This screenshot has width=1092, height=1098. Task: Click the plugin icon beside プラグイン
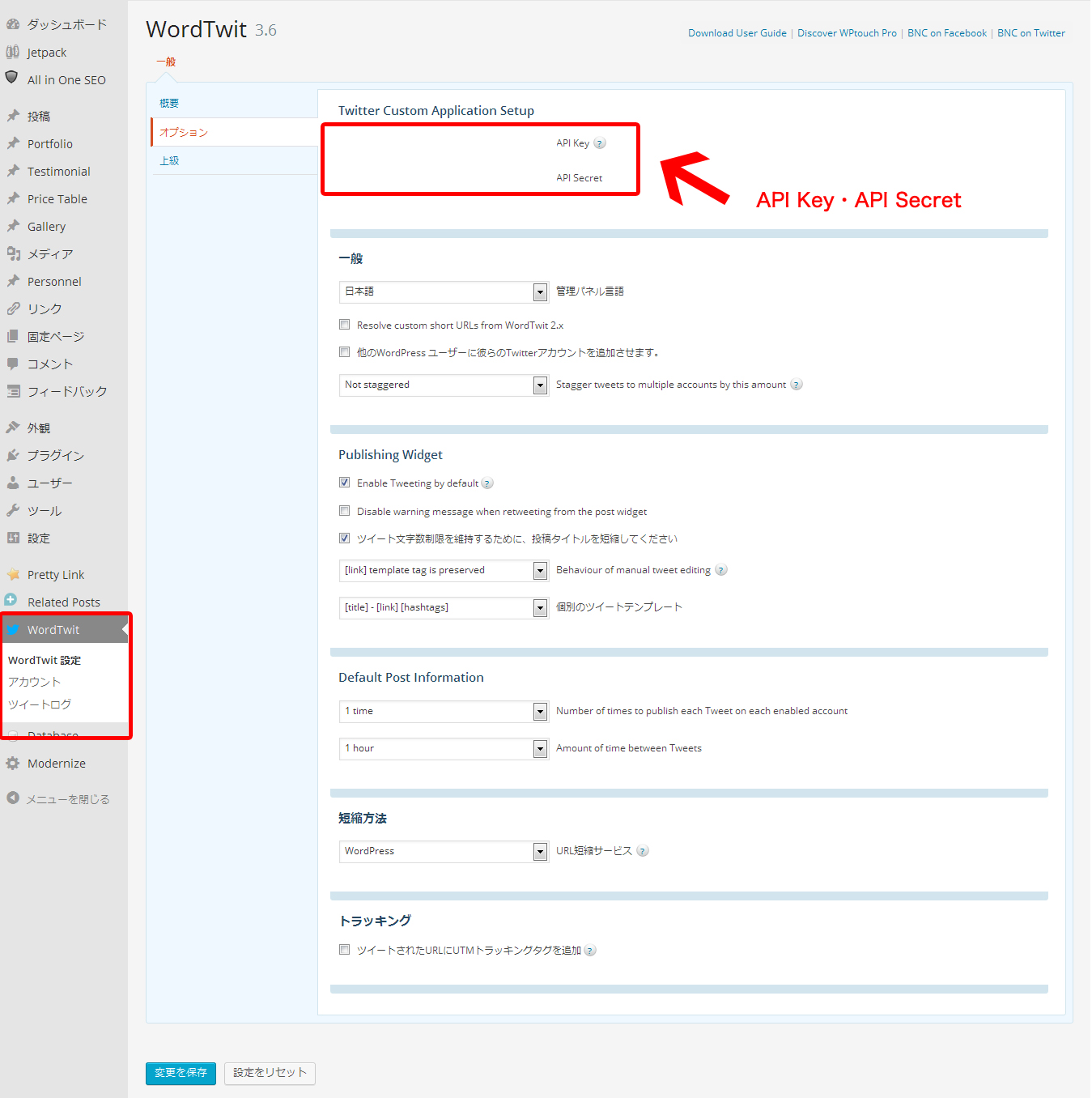coord(13,455)
